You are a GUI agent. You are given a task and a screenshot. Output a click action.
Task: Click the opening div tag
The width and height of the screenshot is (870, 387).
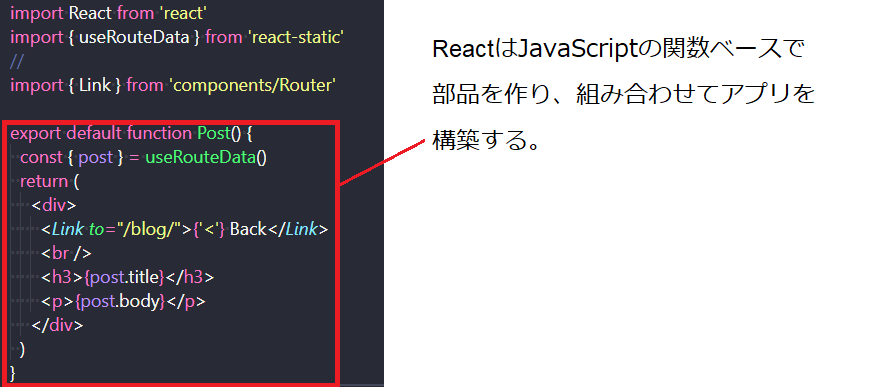click(54, 205)
